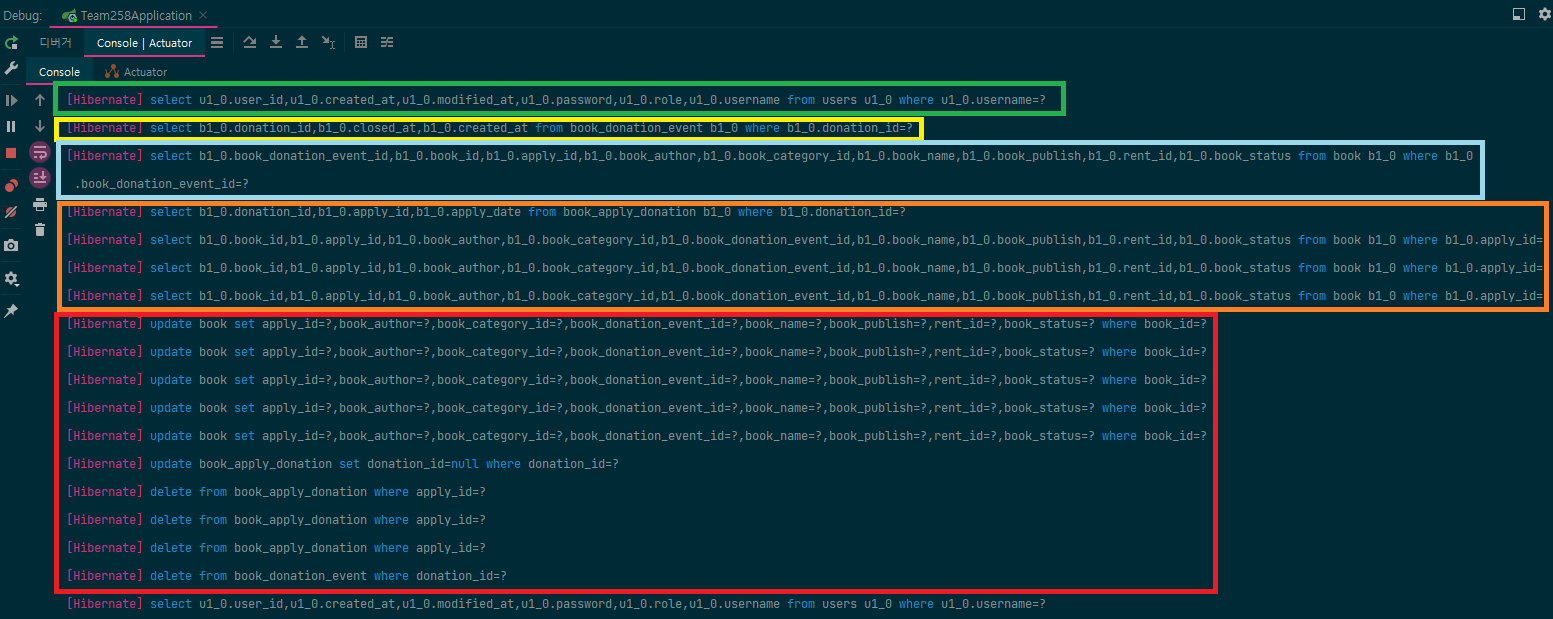Pause the program execution
The height and width of the screenshot is (619, 1553).
coord(11,126)
